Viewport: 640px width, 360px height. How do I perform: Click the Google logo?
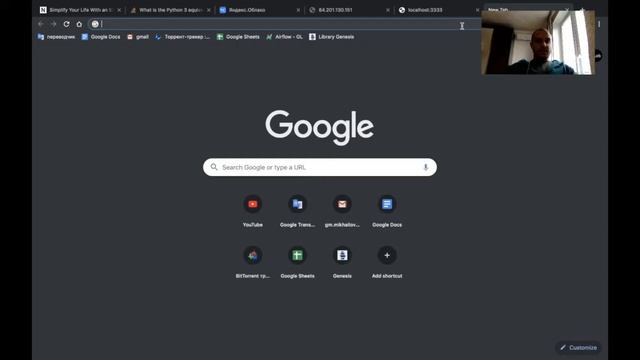coord(320,127)
